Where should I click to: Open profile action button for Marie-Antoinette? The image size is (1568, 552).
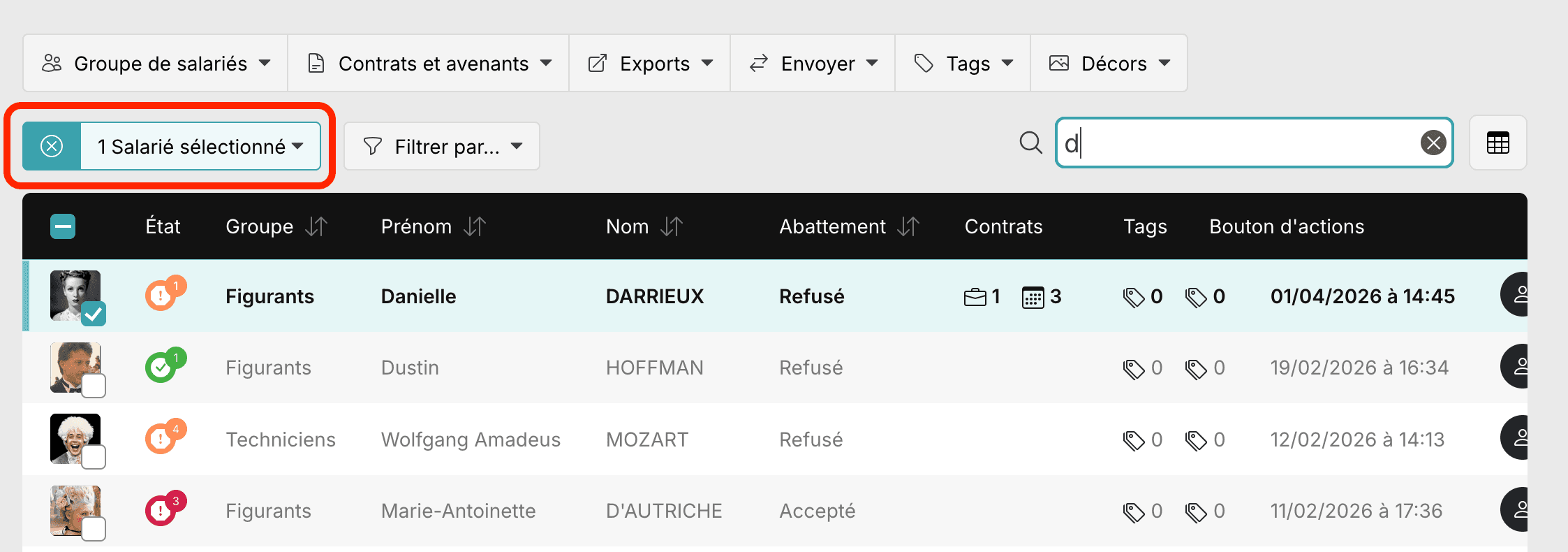click(x=1514, y=509)
